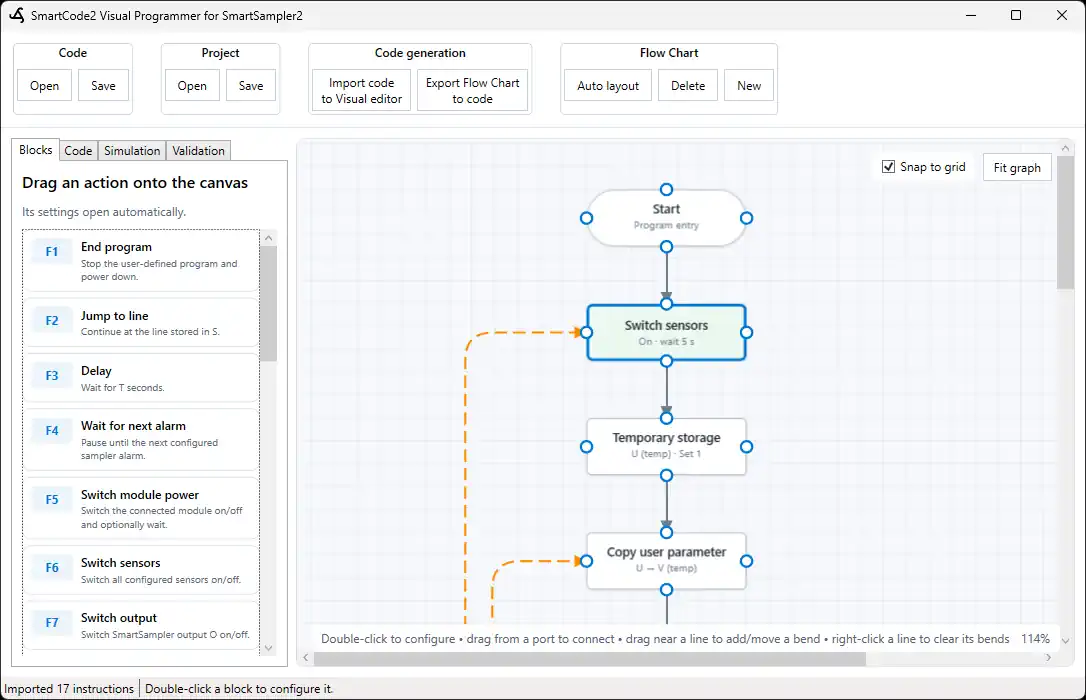
Task: Select the F1 End program block icon
Action: tap(52, 252)
